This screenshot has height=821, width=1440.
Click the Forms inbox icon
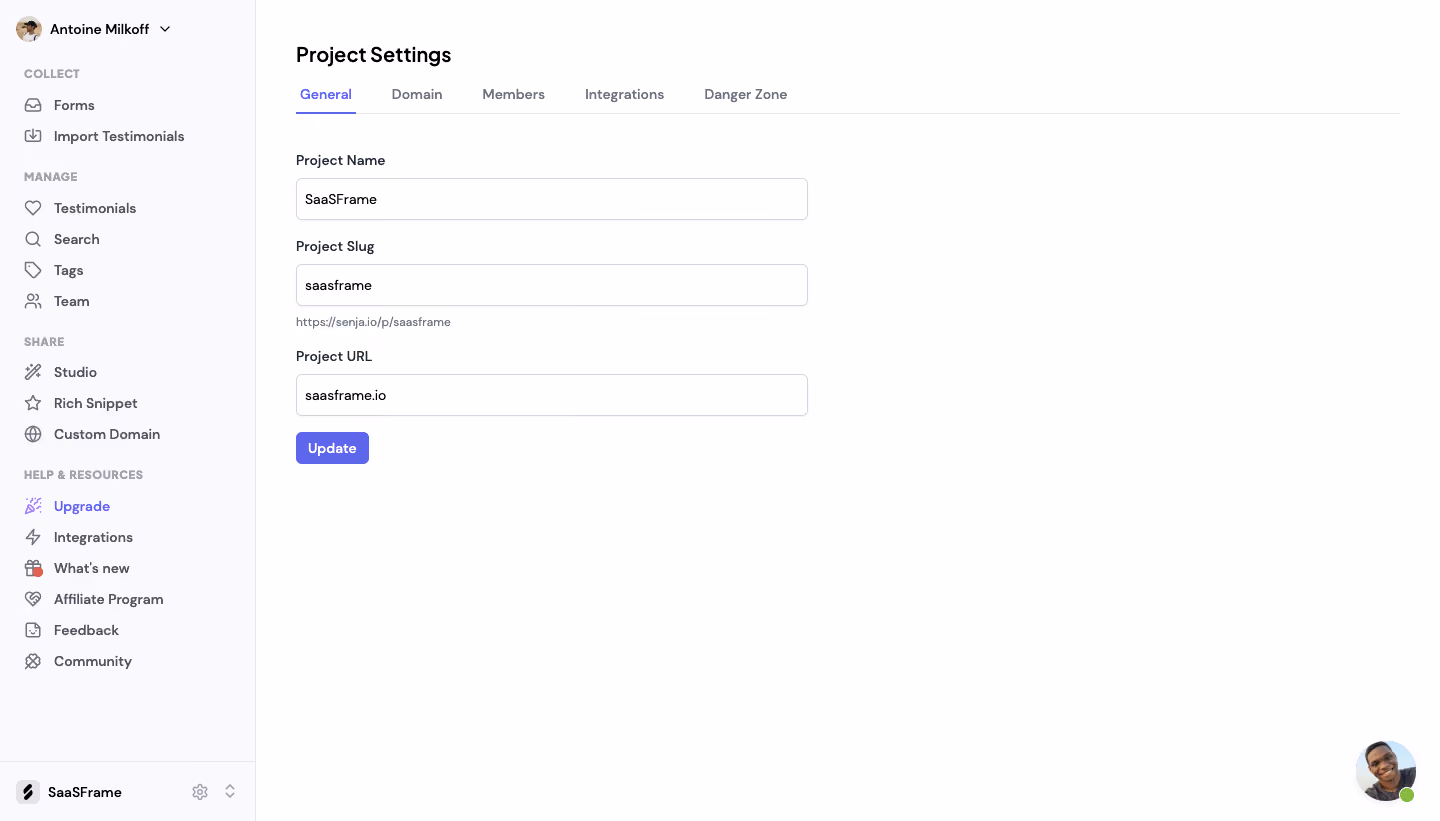pos(33,105)
